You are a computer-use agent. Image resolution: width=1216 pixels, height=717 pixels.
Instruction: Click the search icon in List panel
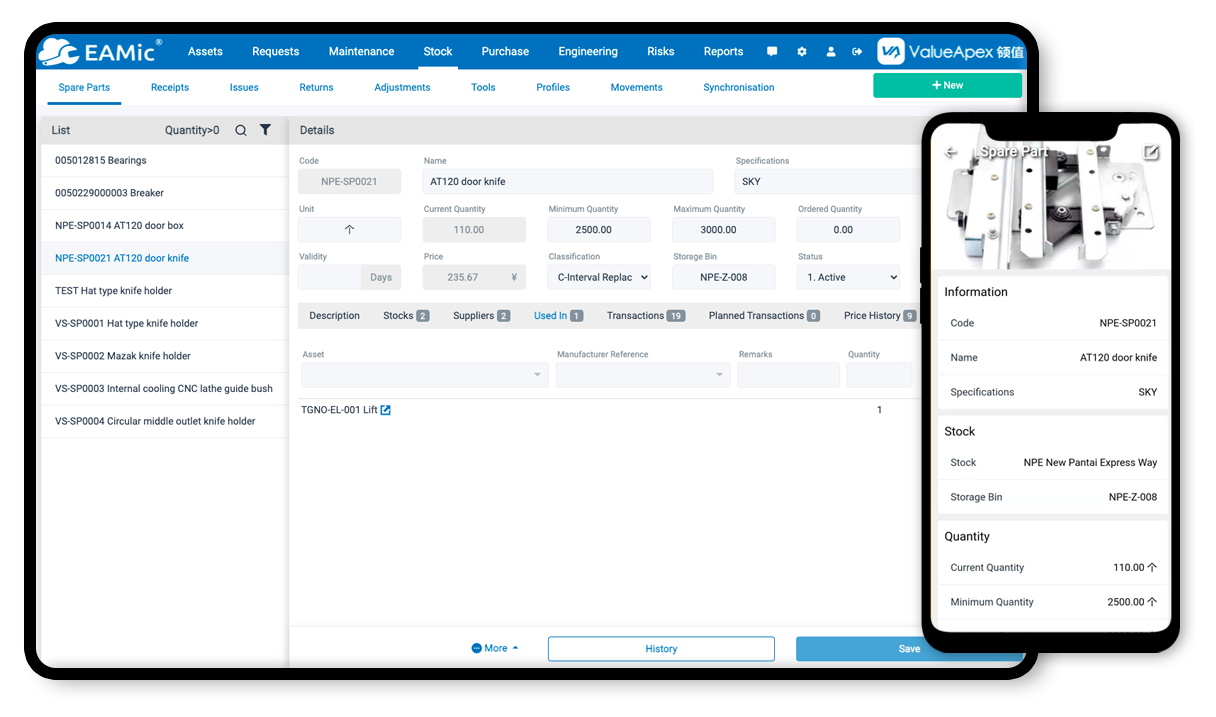(241, 130)
